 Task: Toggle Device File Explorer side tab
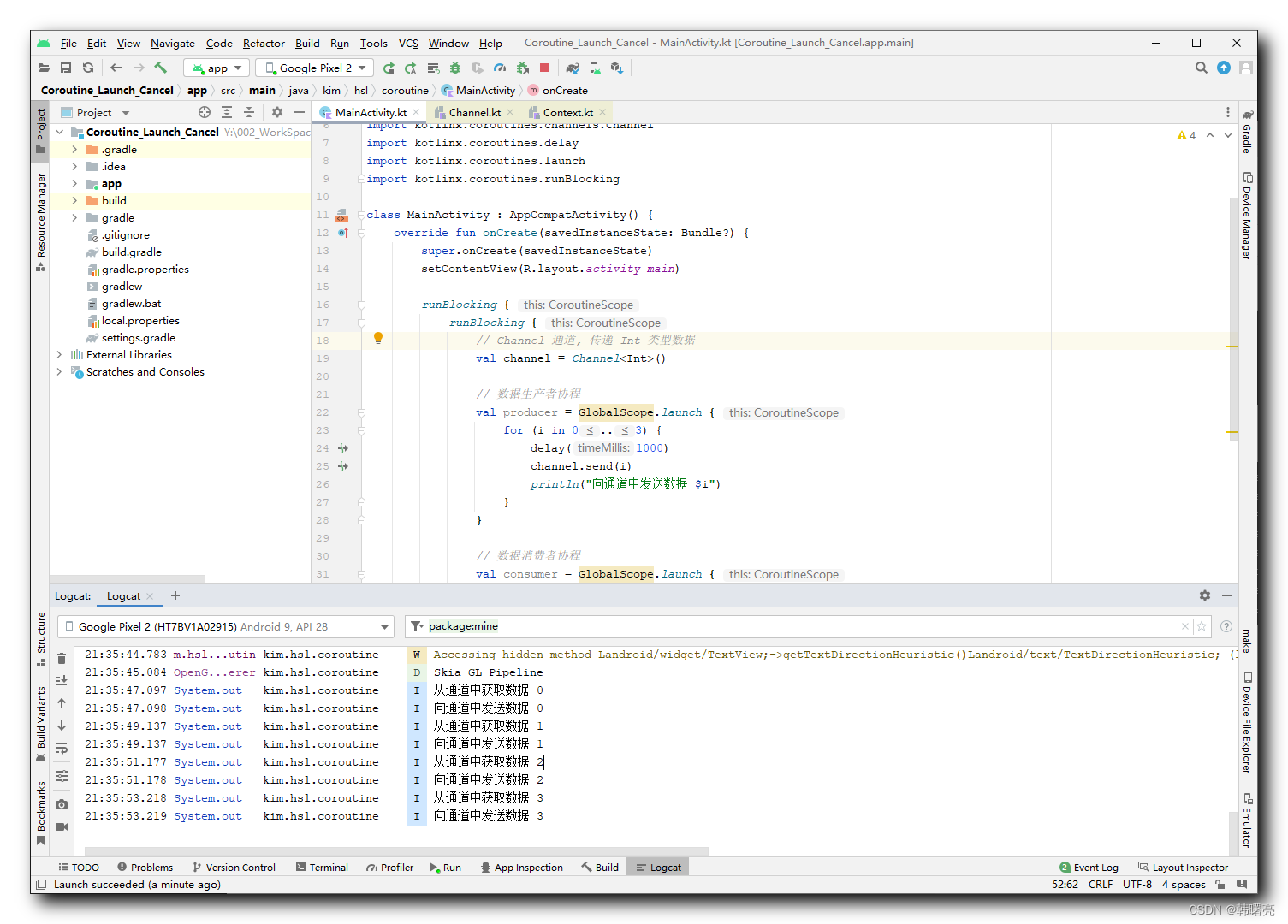1248,723
